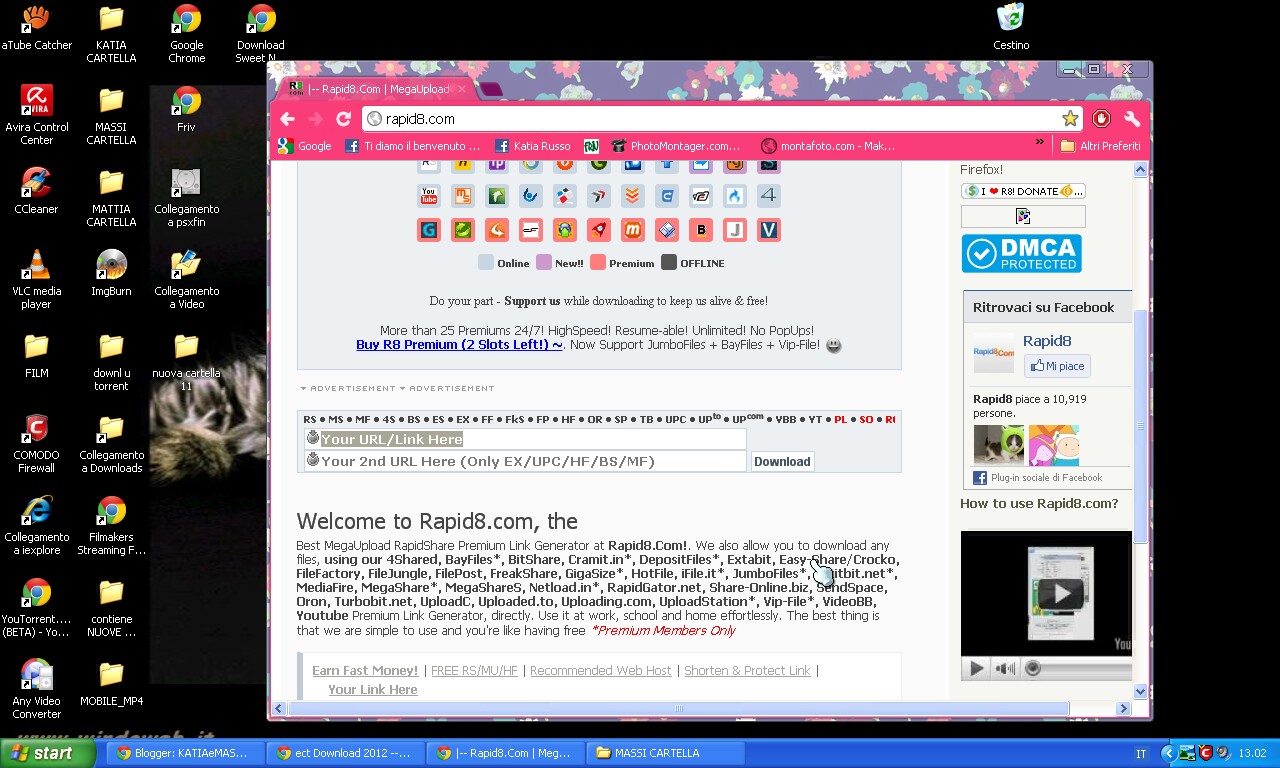This screenshot has width=1280, height=768.
Task: Click the premium J host icon
Action: click(x=735, y=230)
